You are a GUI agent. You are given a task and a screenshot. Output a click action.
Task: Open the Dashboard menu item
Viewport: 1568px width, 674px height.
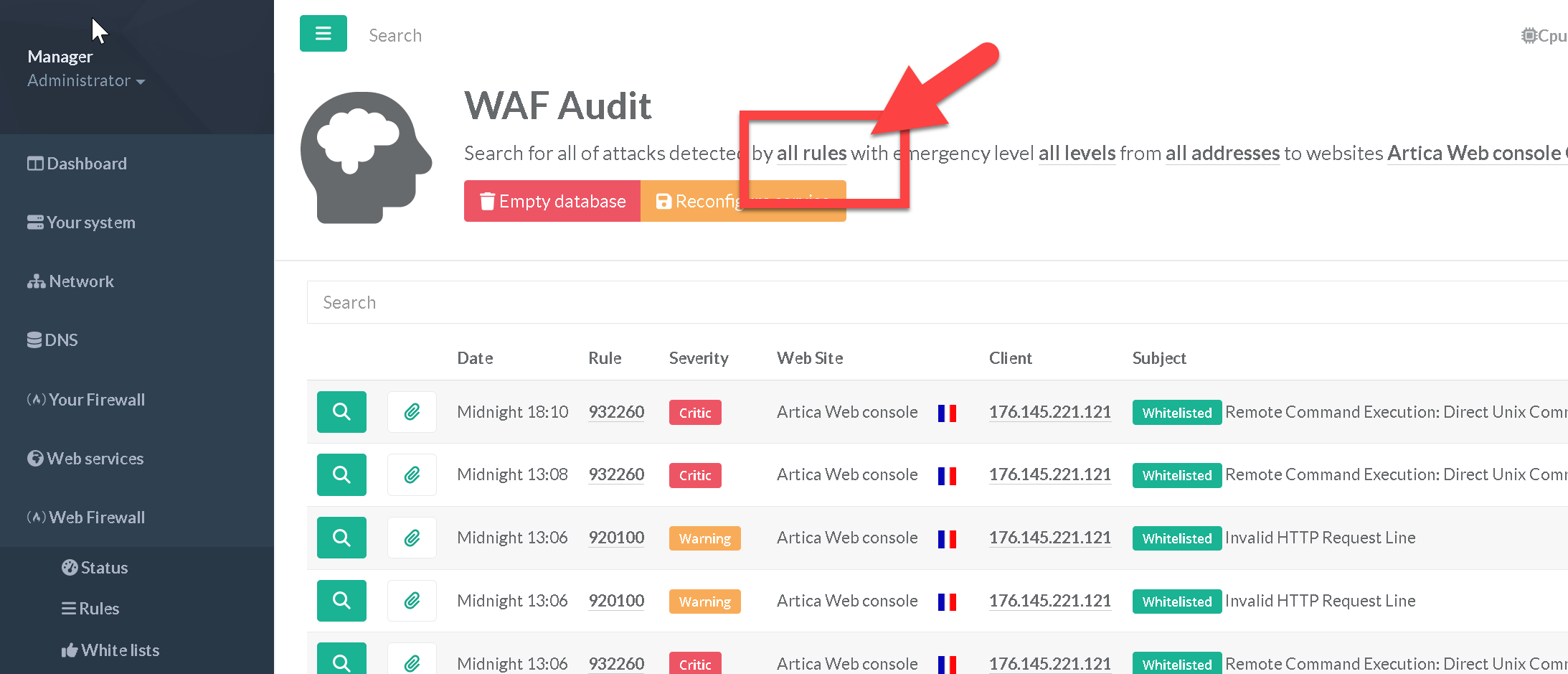(86, 164)
